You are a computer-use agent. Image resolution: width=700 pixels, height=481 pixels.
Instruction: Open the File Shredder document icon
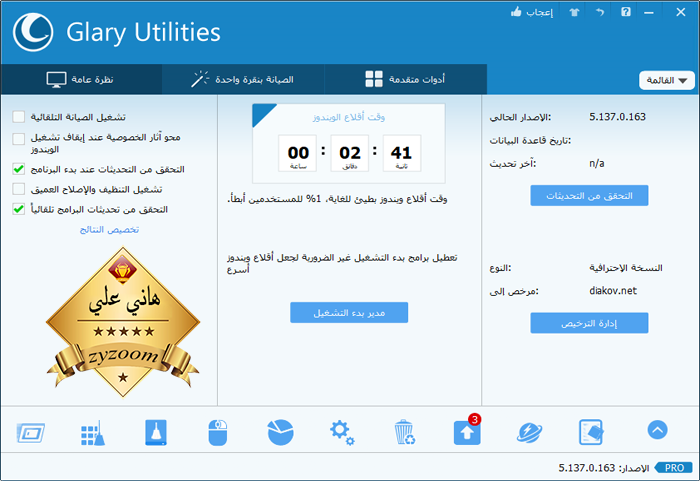pos(591,432)
